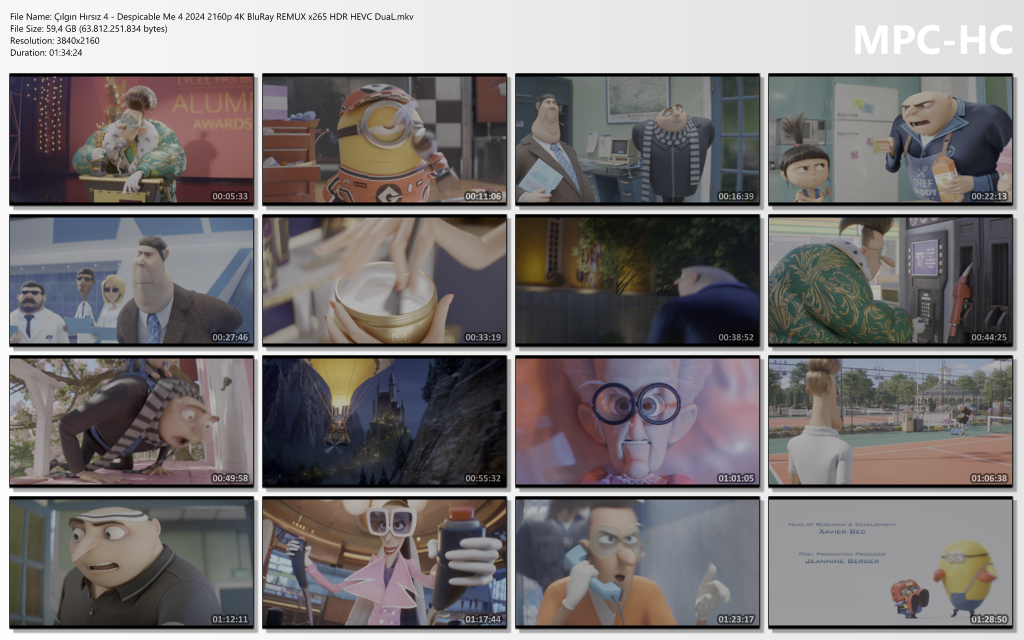The image size is (1024, 640).
Task: Click the Resolution 3840x2160 line
Action: [55, 40]
